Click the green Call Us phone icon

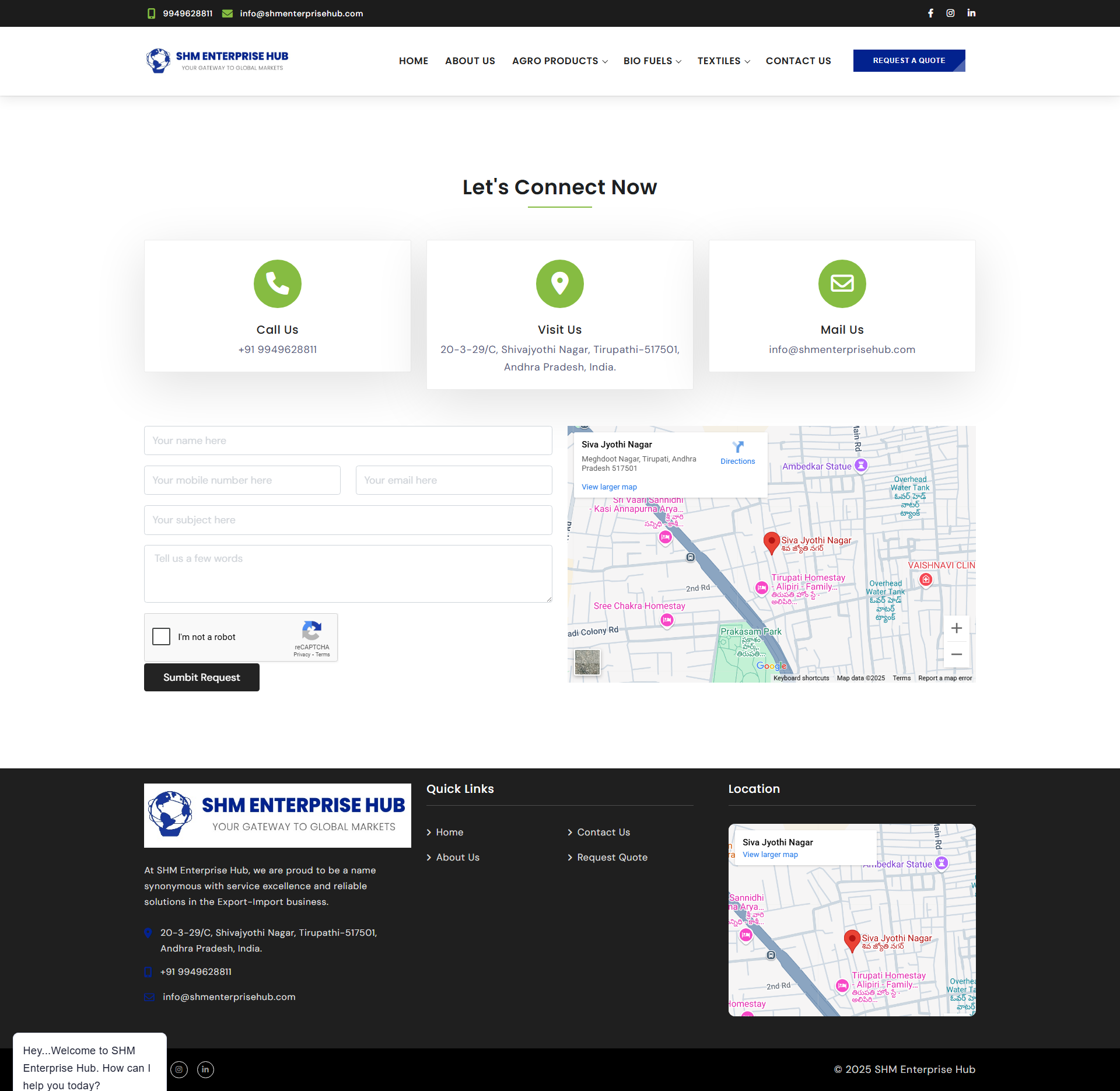(x=278, y=284)
